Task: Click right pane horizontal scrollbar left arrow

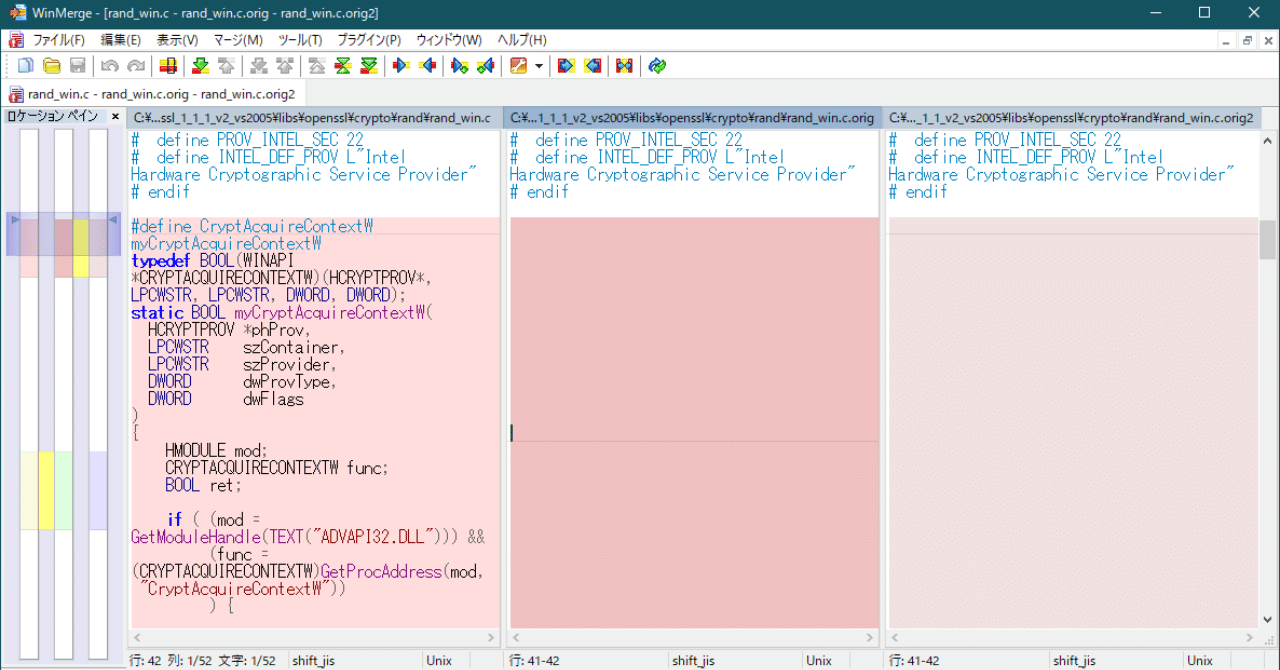Action: point(895,637)
